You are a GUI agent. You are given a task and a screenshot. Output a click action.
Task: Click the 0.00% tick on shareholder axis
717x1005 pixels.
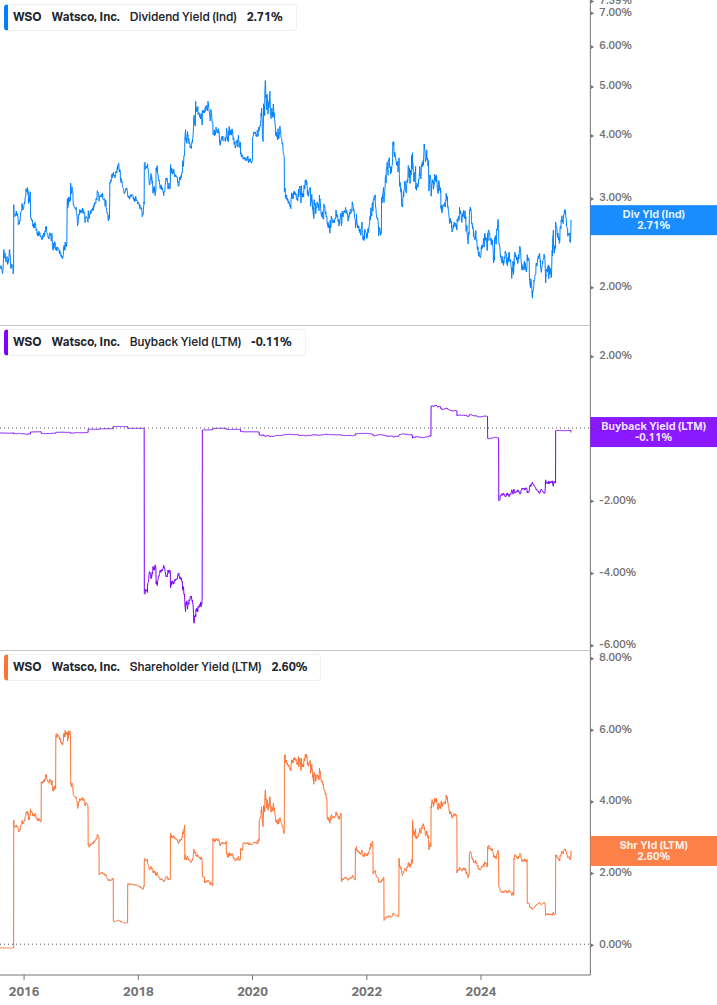(615, 944)
